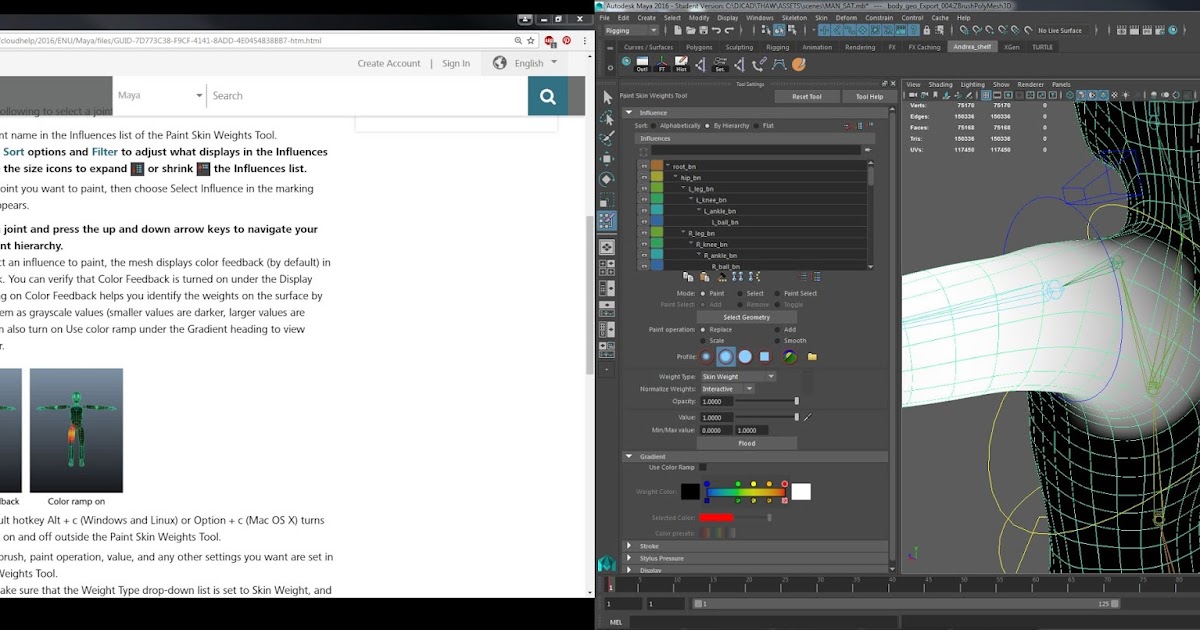Click the globe language icon in browser page
The width and height of the screenshot is (1200, 630).
pos(500,63)
